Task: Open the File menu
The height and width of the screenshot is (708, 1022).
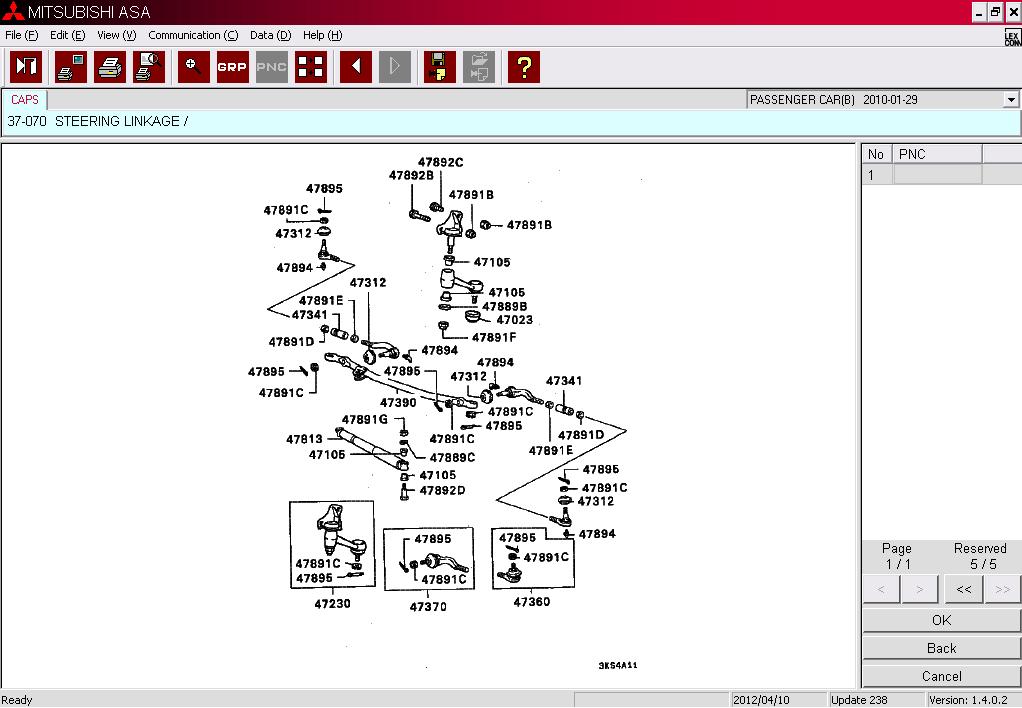Action: (x=21, y=35)
